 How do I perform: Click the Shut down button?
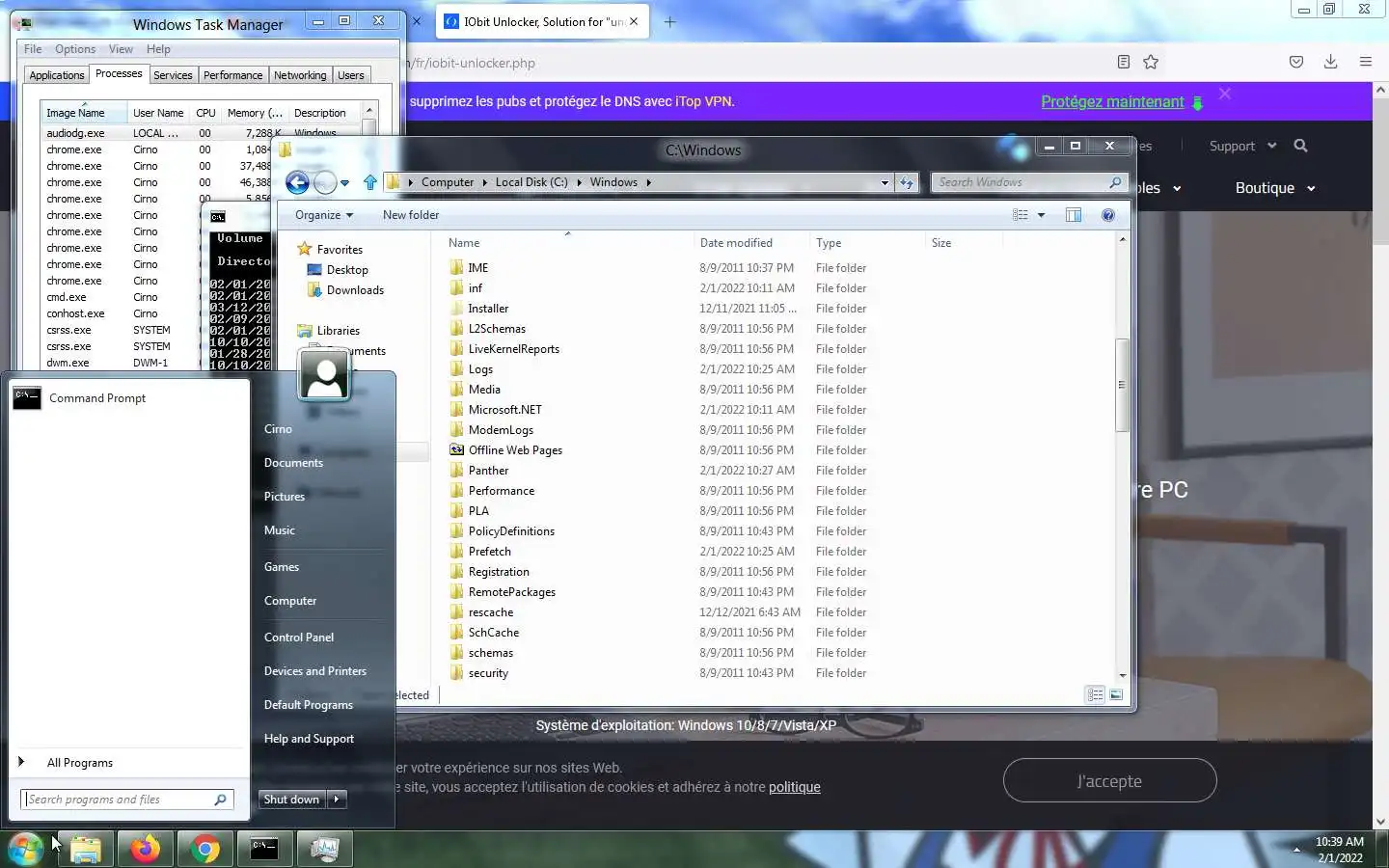click(x=292, y=800)
